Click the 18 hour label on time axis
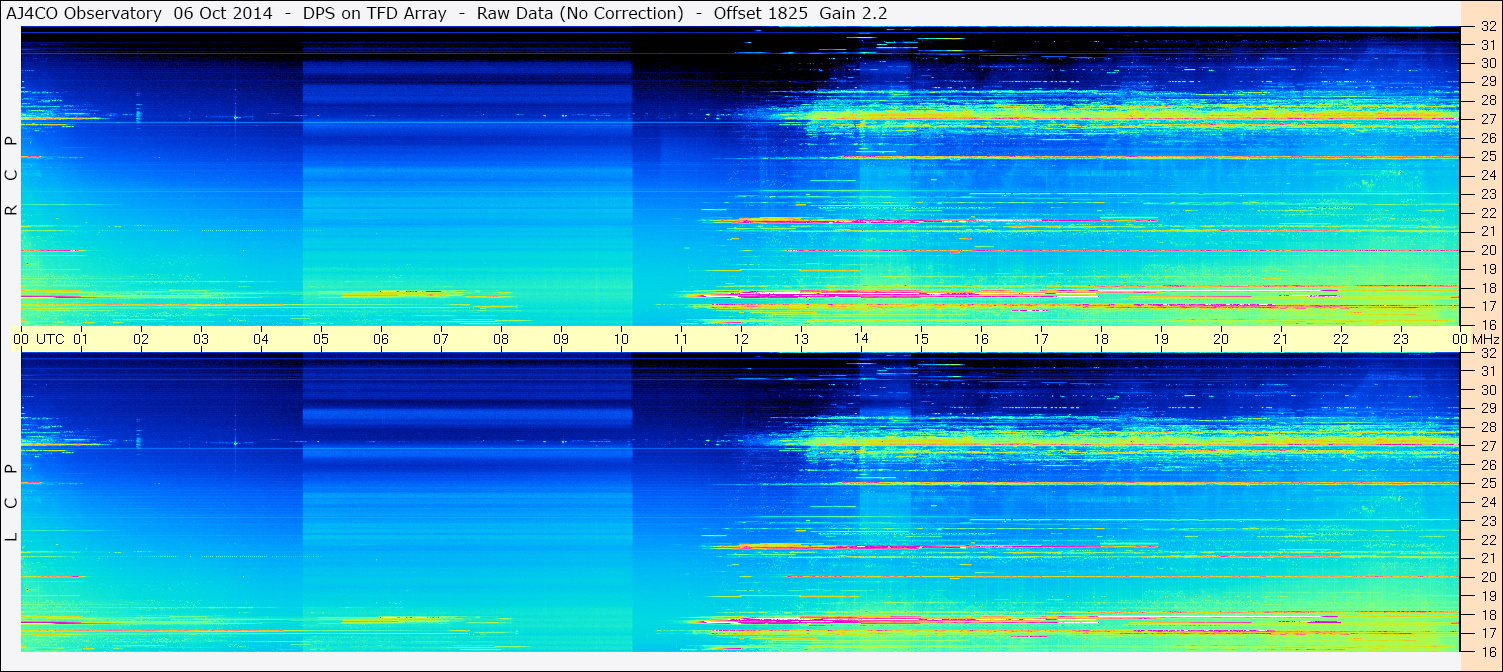Image resolution: width=1503 pixels, height=672 pixels. tap(1101, 339)
